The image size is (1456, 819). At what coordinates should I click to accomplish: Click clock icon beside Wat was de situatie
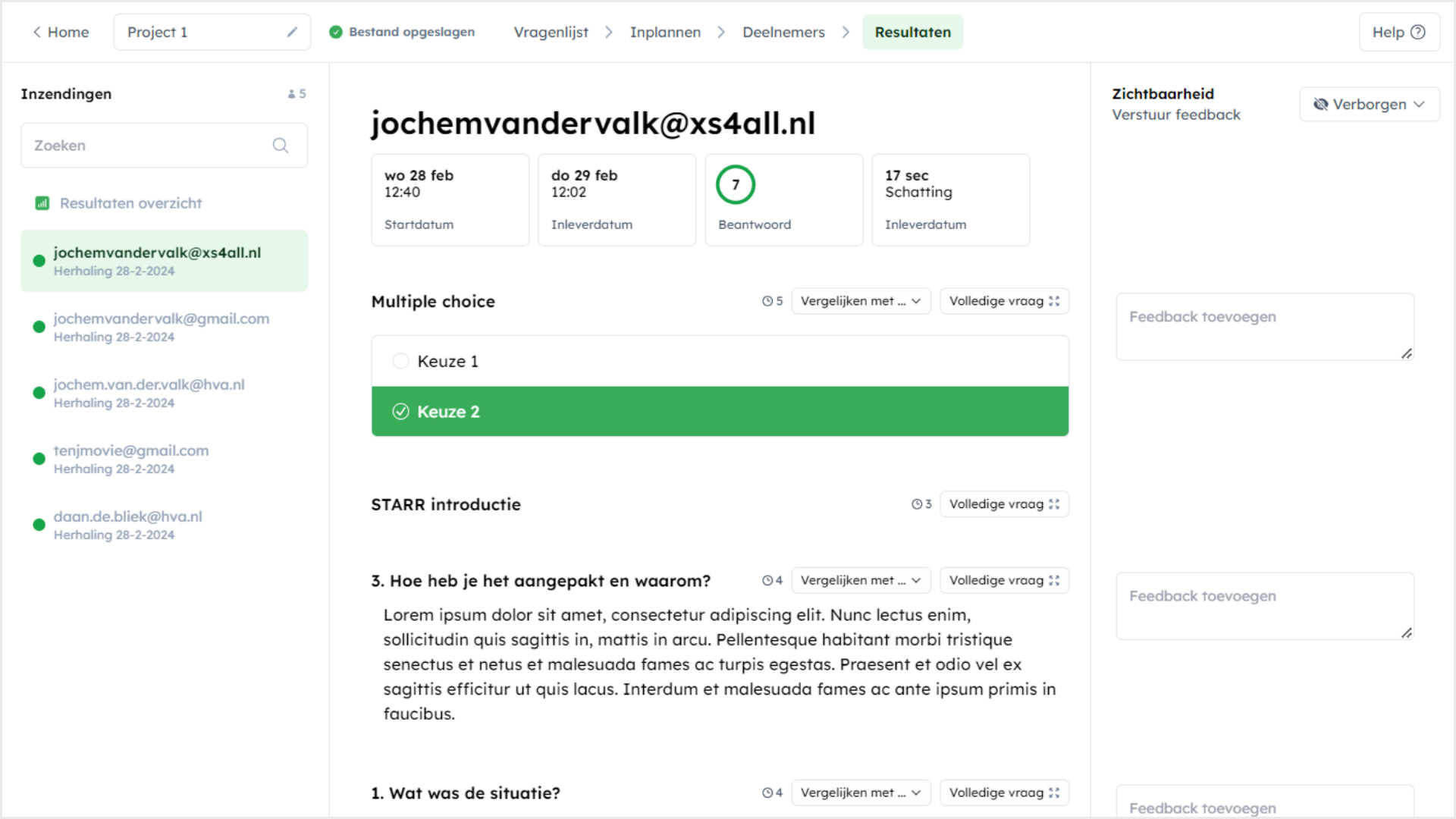(767, 792)
